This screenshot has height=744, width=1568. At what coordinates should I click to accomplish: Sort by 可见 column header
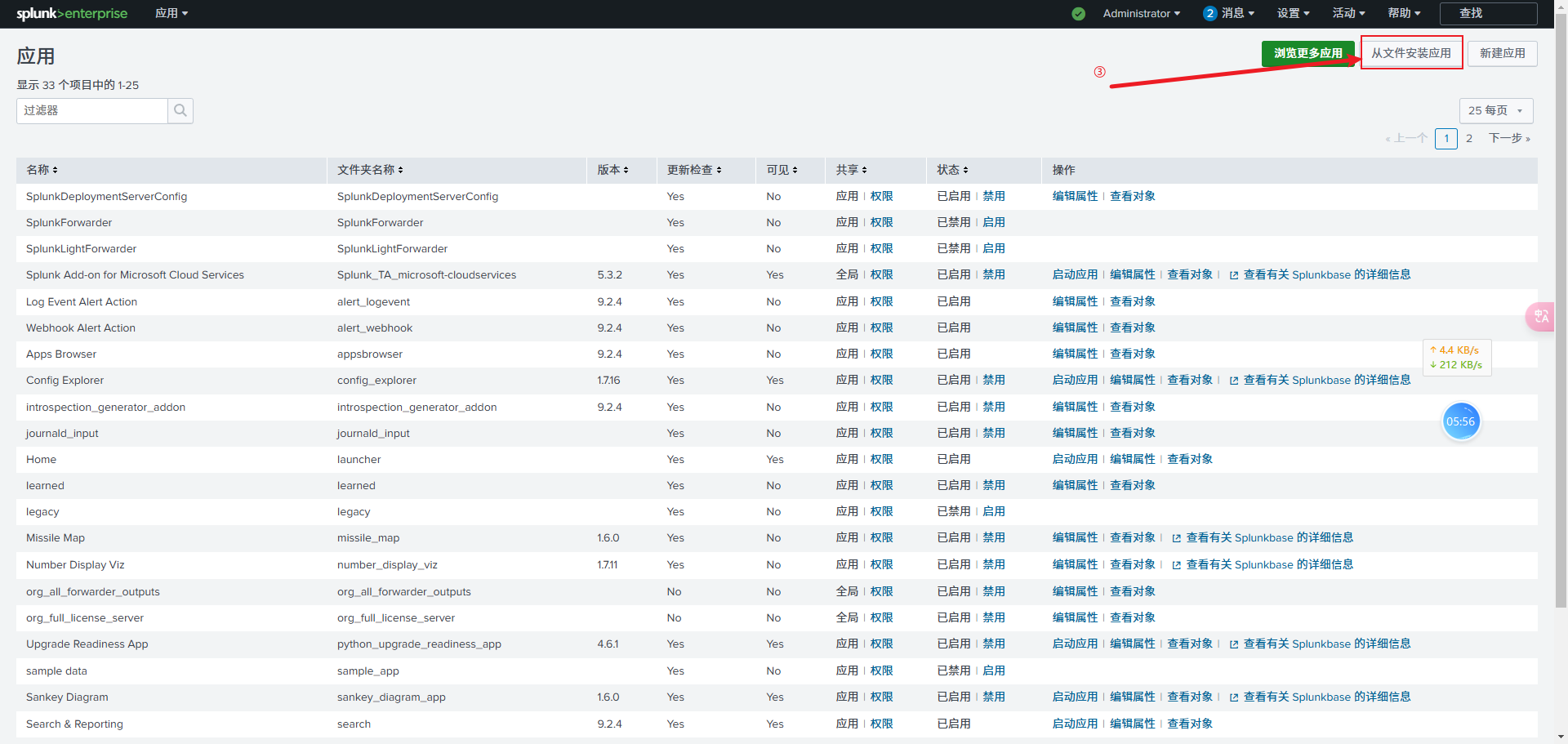[x=782, y=170]
